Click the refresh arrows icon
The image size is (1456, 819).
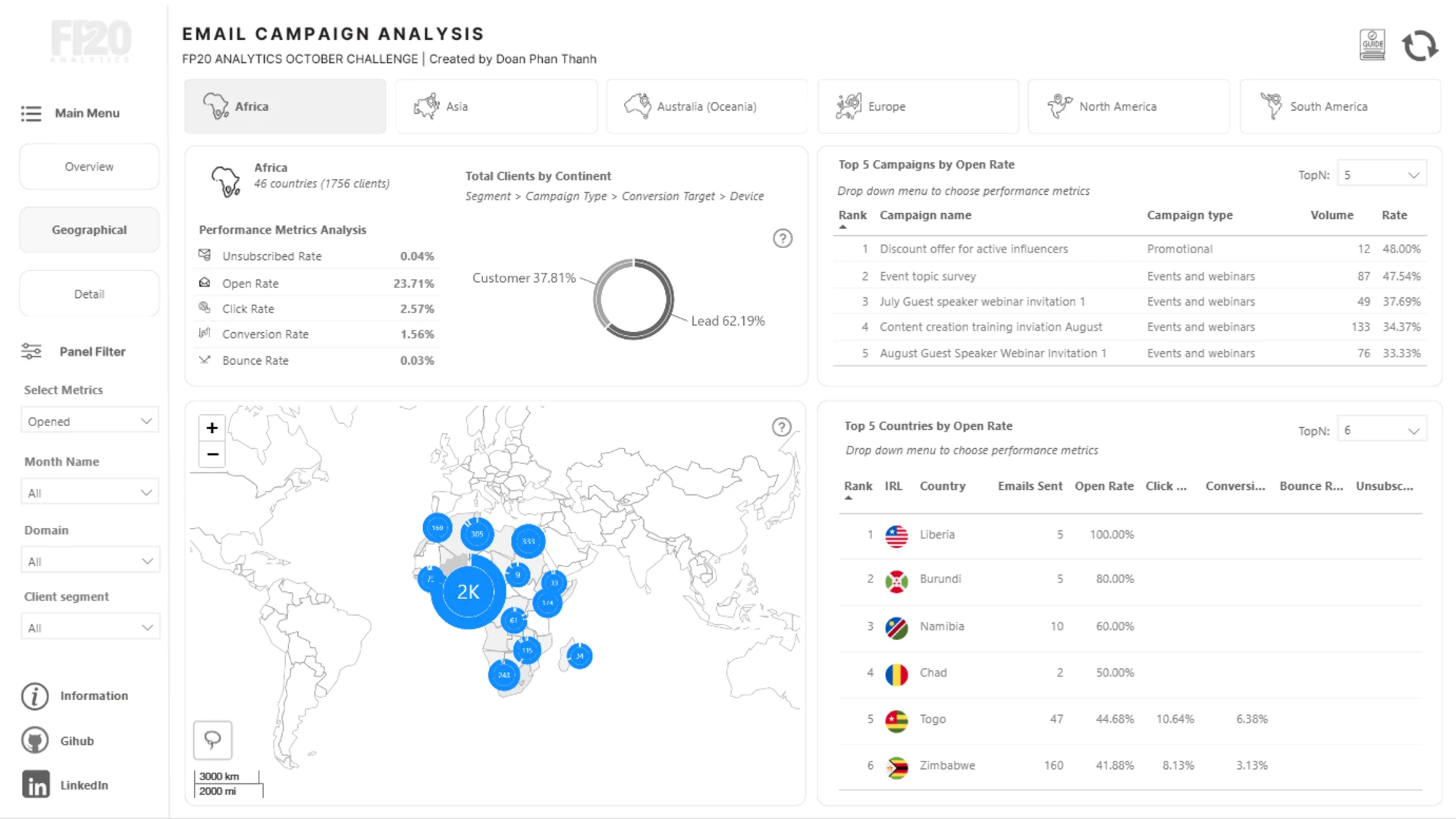point(1419,46)
